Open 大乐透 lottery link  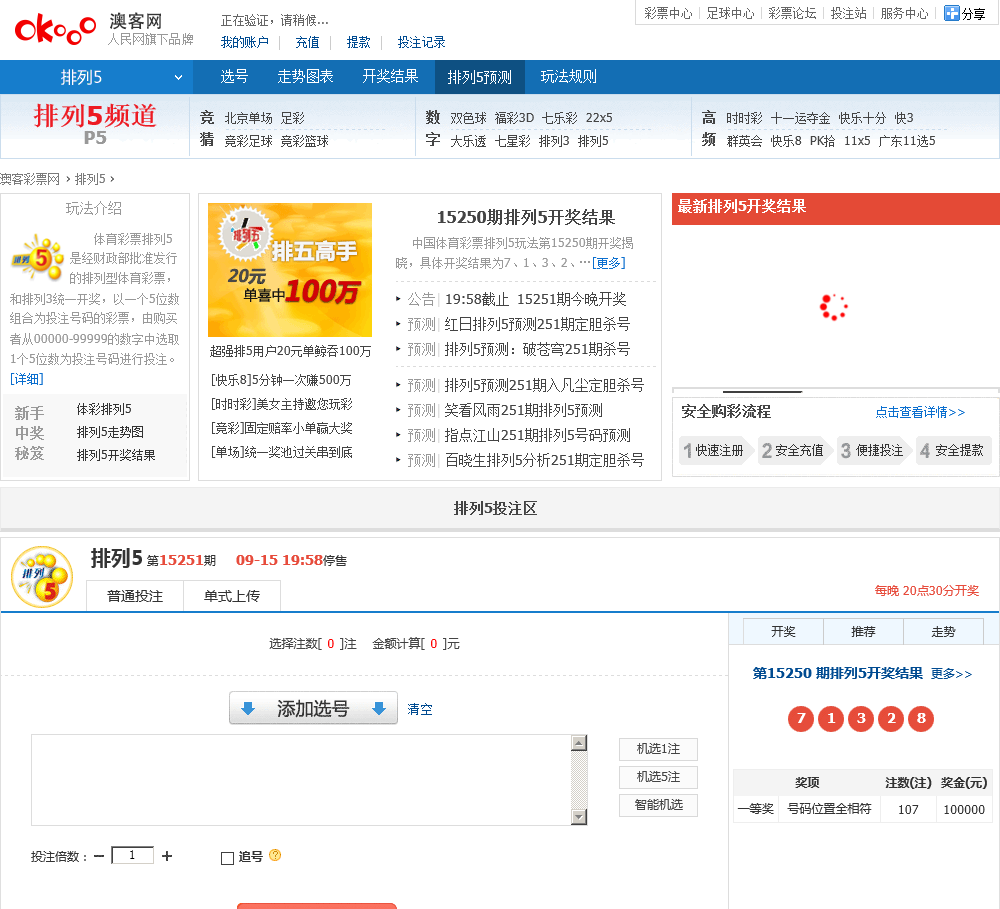point(468,141)
